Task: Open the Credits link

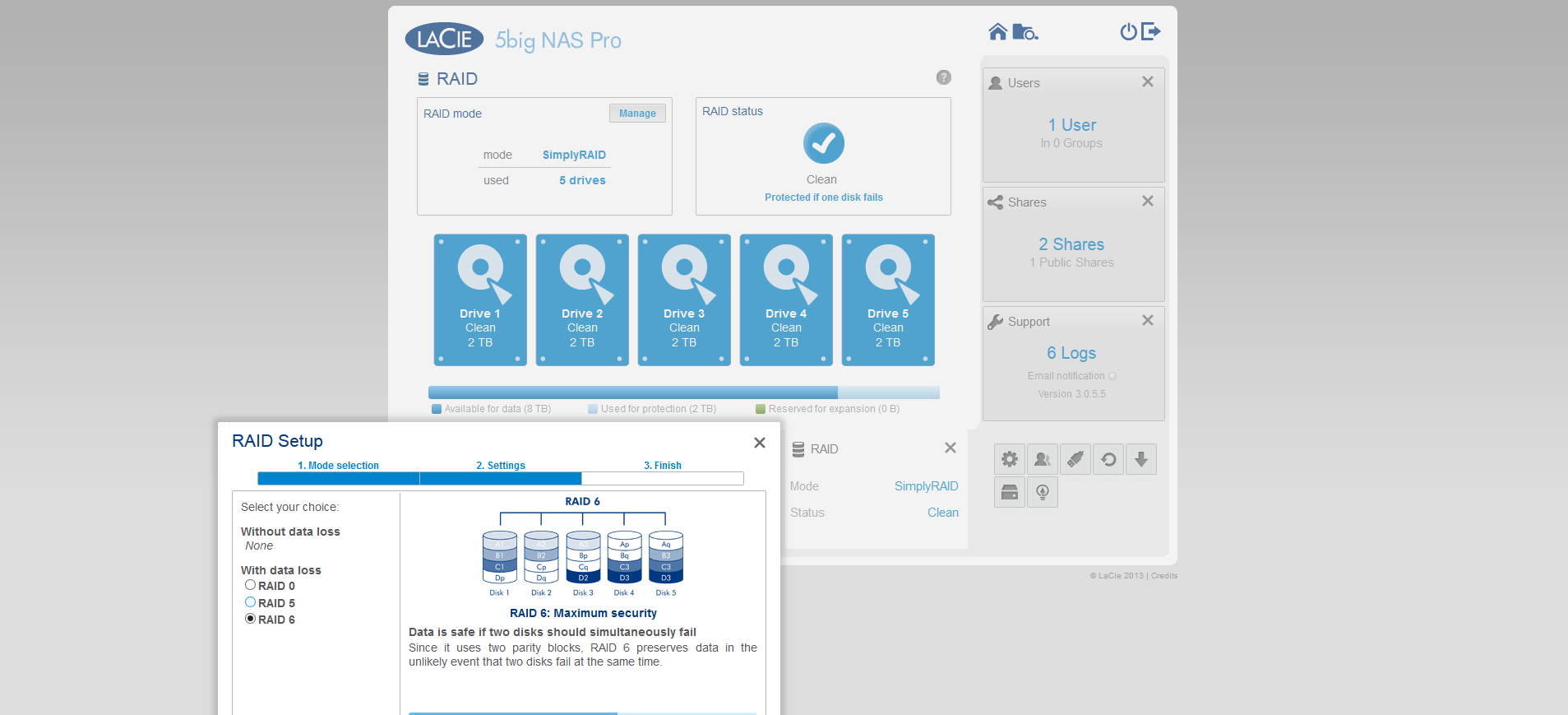Action: pyautogui.click(x=1164, y=576)
